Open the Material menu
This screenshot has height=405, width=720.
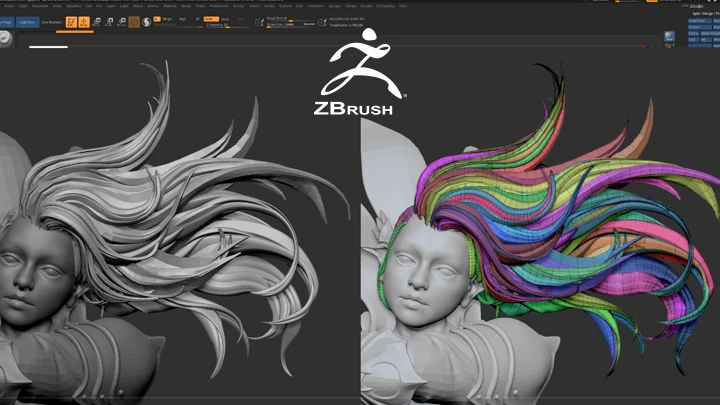click(170, 6)
